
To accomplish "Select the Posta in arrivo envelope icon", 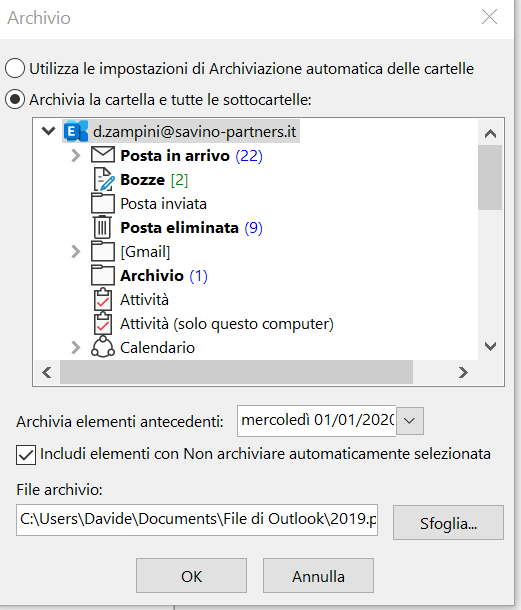I will pyautogui.click(x=103, y=155).
